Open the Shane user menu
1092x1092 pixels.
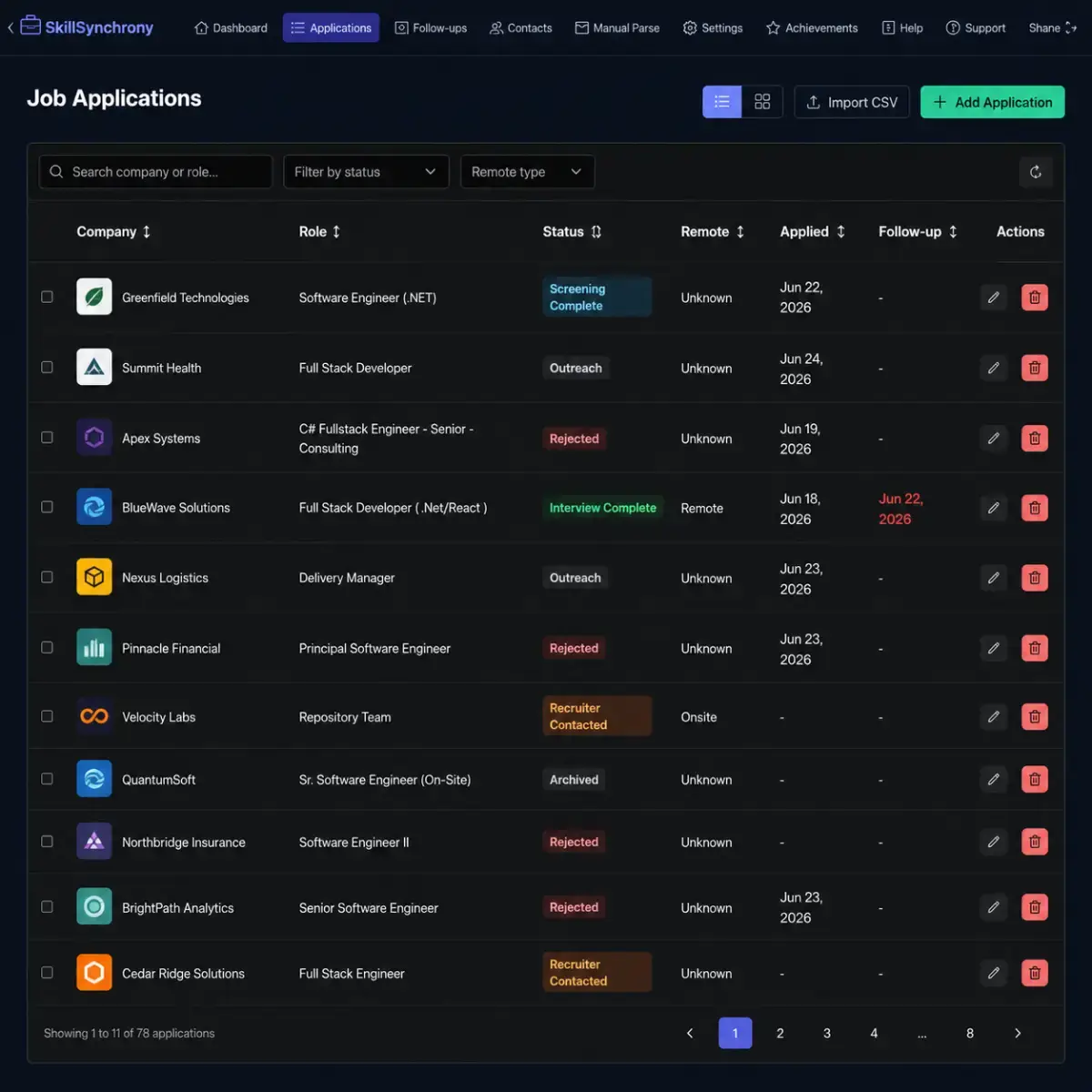click(x=1053, y=28)
